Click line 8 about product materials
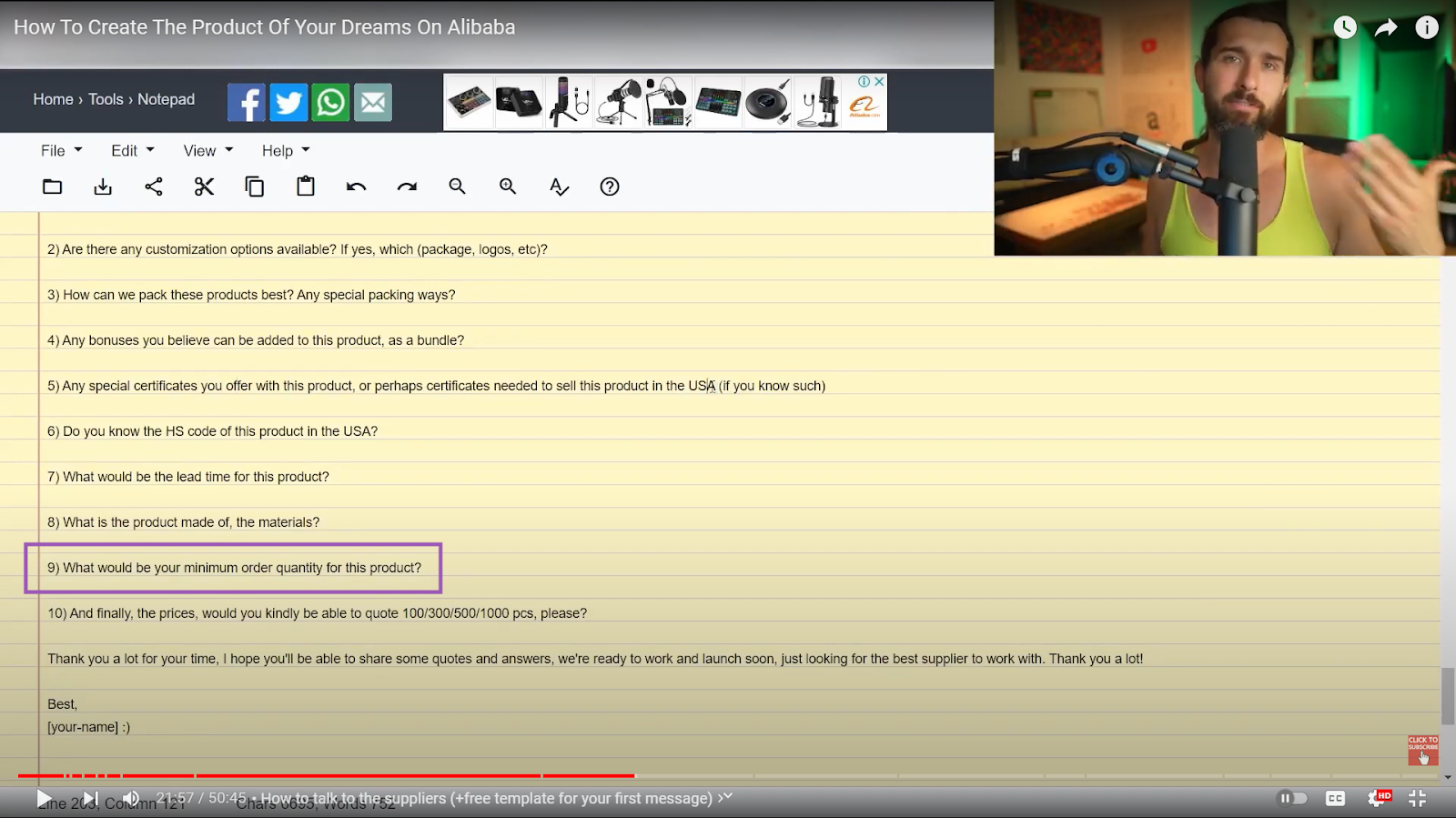This screenshot has width=1456, height=818. pos(184,522)
